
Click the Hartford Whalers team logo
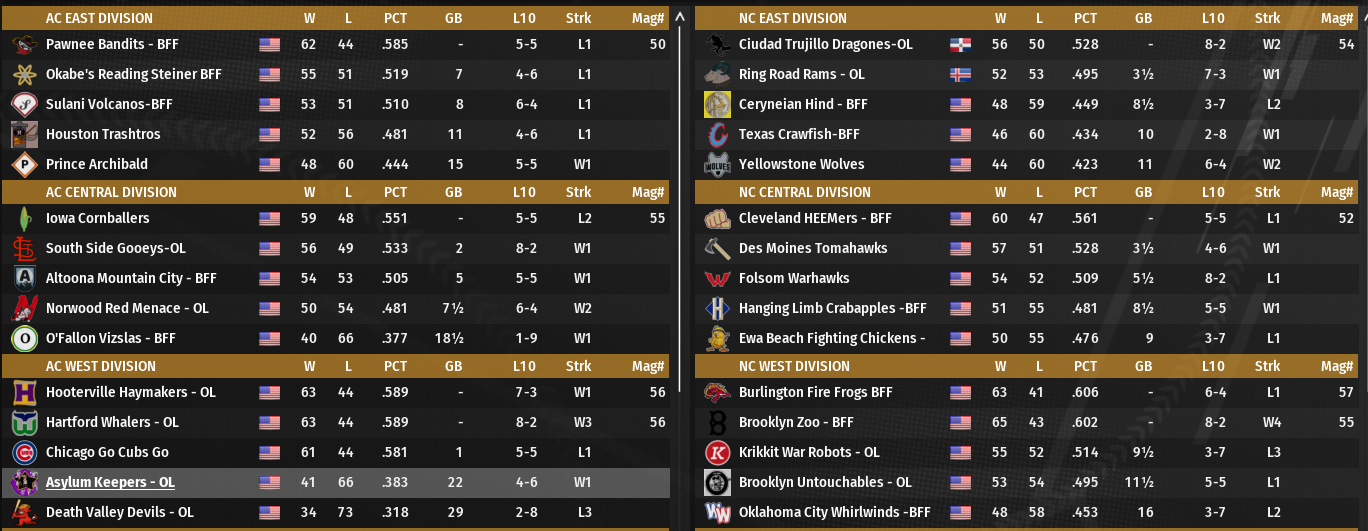[x=23, y=422]
